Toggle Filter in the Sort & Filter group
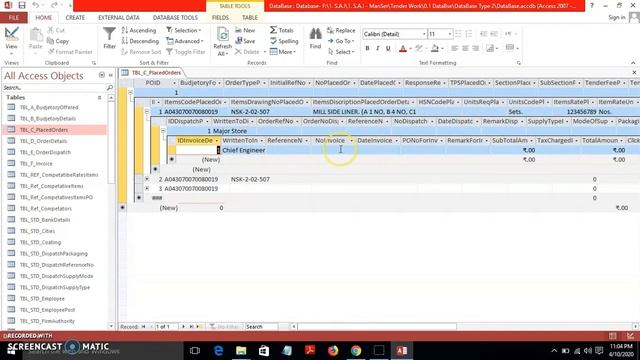The width and height of the screenshot is (640, 360). [186, 52]
